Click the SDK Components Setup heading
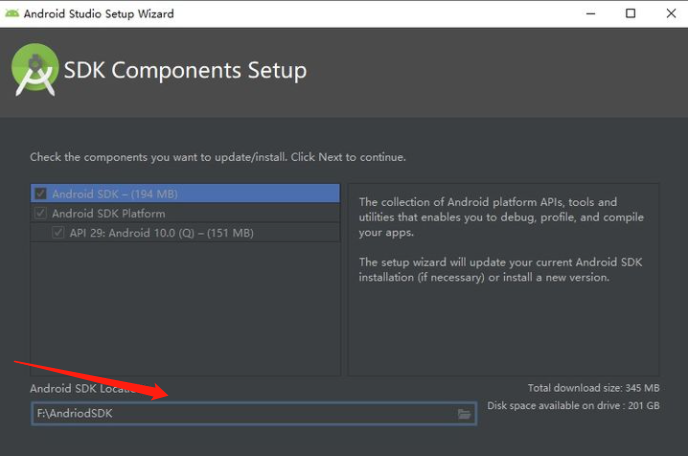This screenshot has height=456, width=688. point(185,71)
